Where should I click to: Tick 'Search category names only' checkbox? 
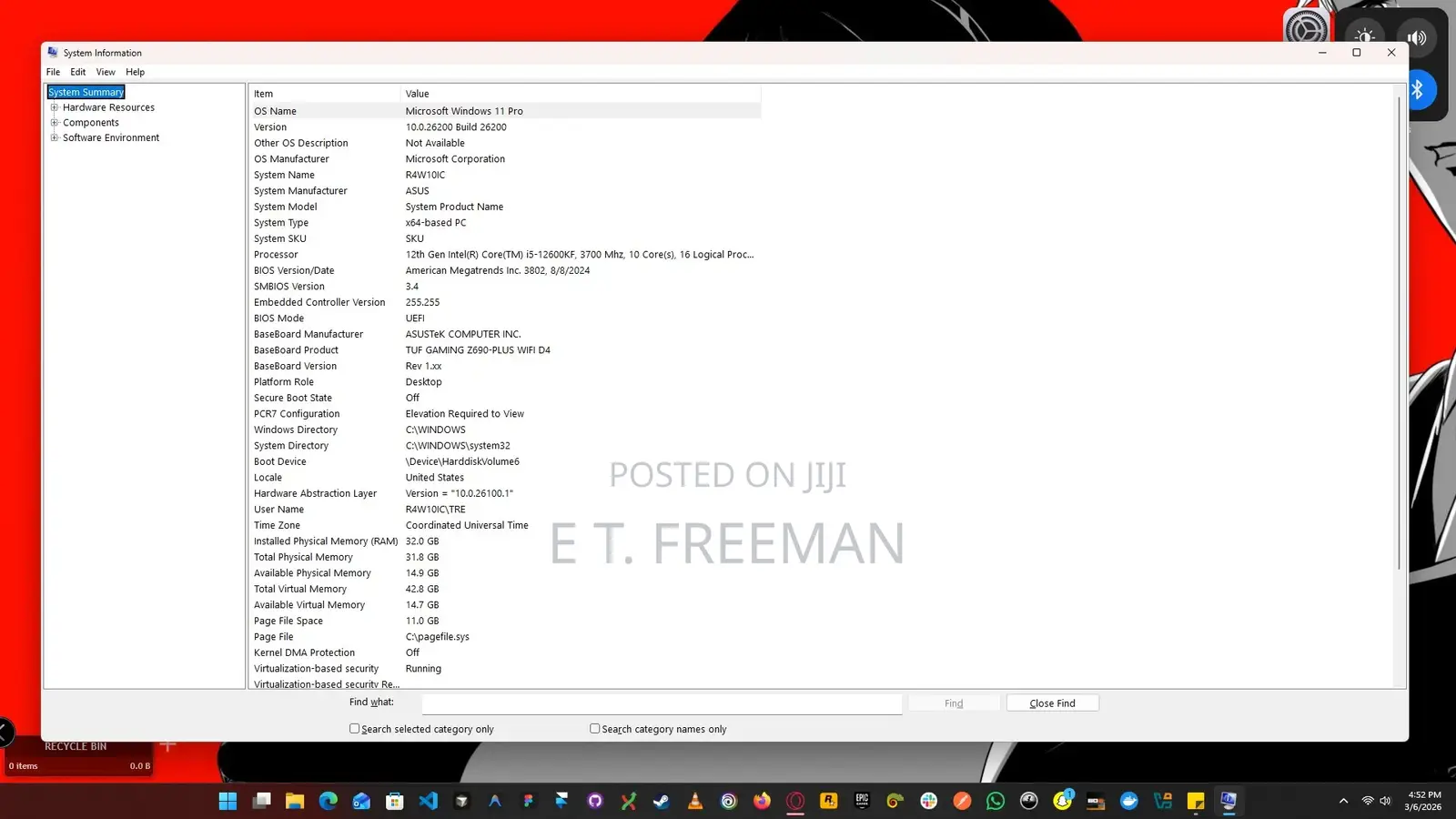(x=594, y=729)
